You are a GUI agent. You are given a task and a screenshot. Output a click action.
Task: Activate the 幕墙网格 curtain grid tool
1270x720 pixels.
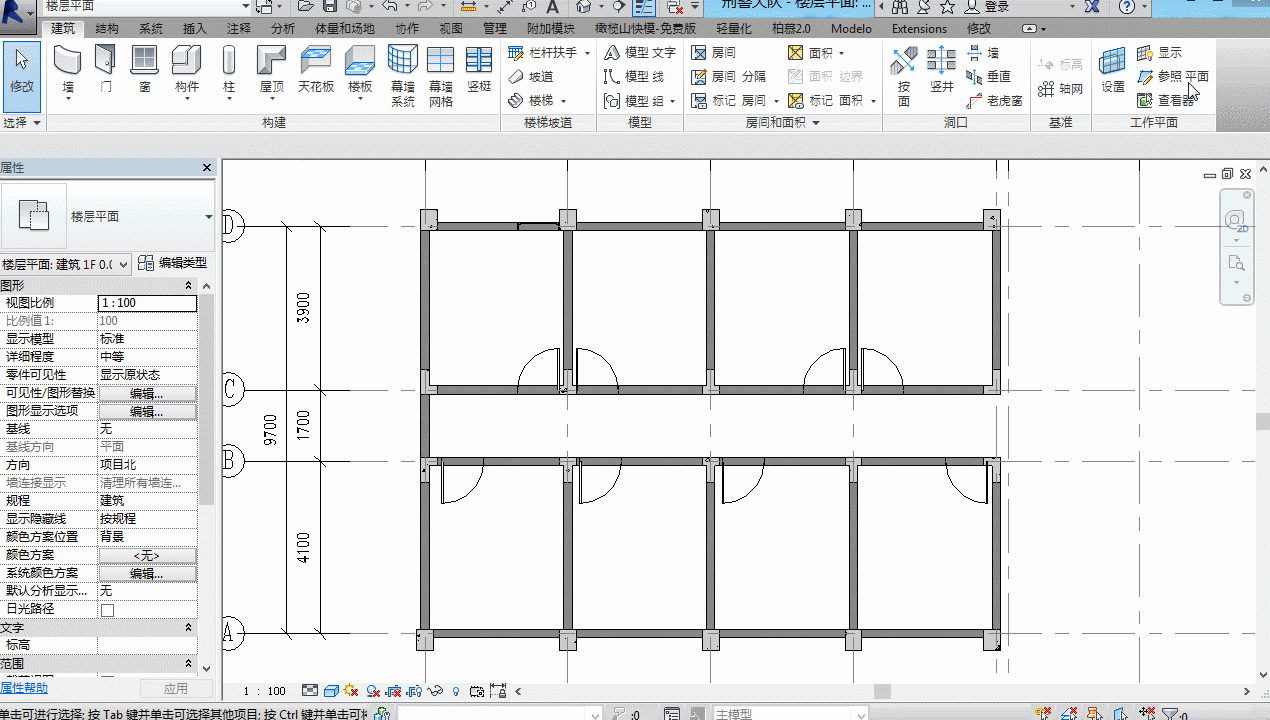click(441, 77)
